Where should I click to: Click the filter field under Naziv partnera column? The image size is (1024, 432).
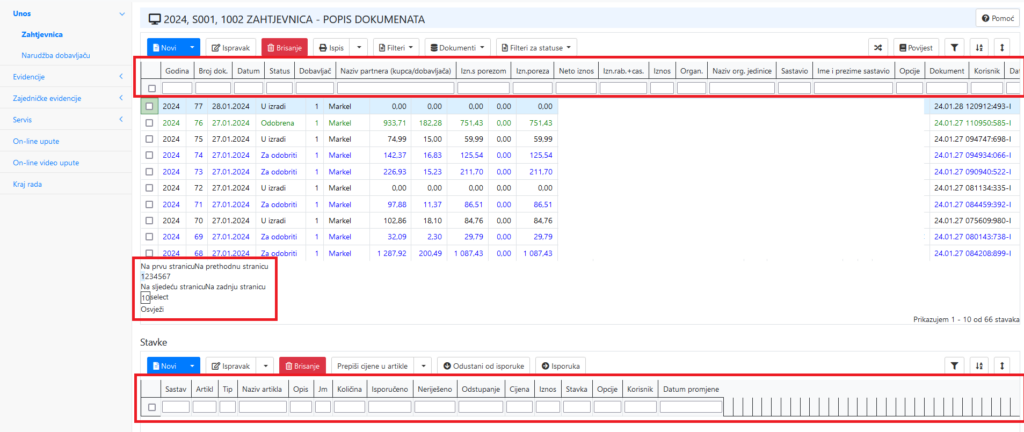(396, 88)
